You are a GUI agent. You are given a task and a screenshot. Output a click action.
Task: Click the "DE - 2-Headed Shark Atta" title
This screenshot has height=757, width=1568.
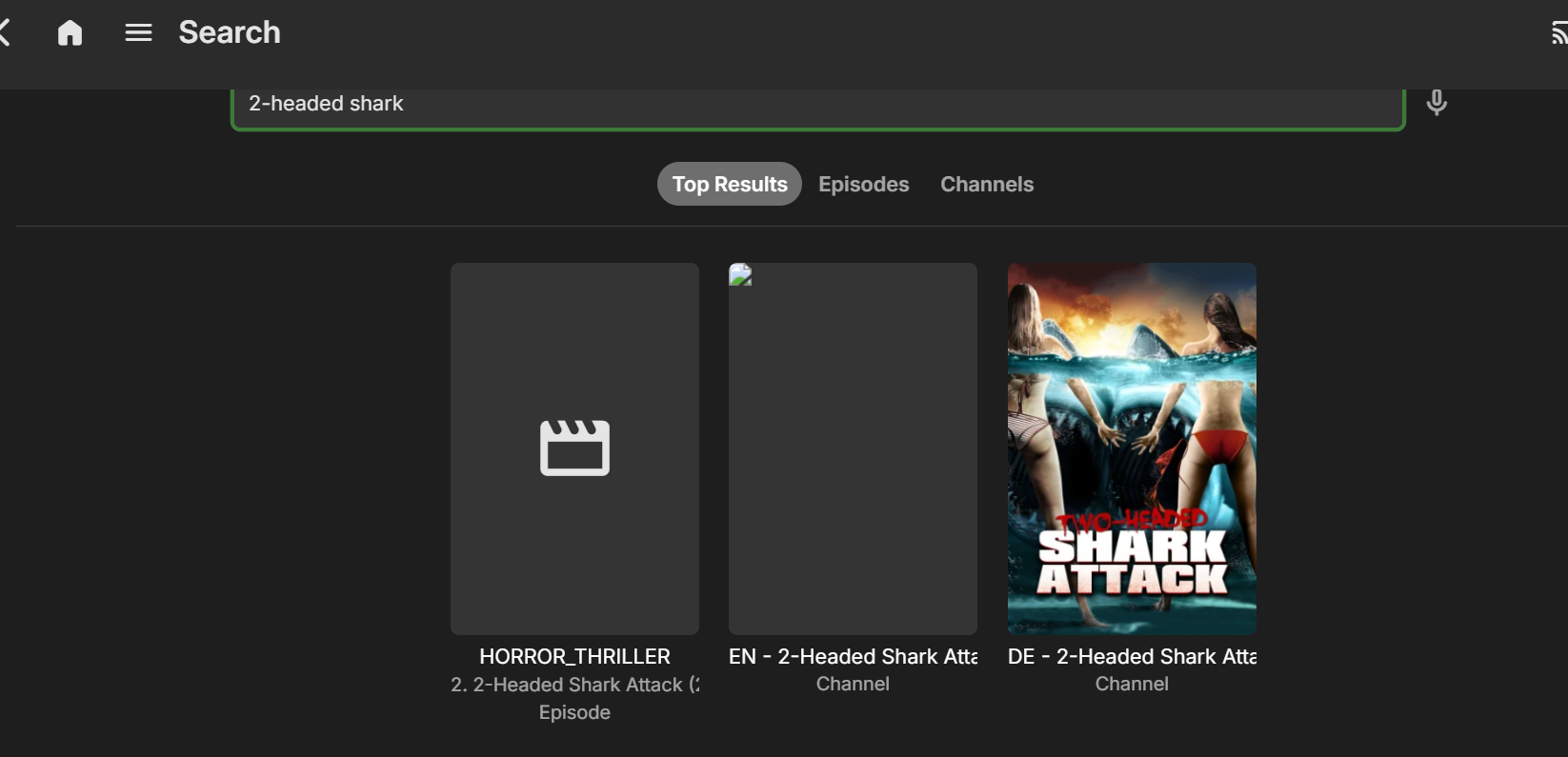(x=1132, y=656)
